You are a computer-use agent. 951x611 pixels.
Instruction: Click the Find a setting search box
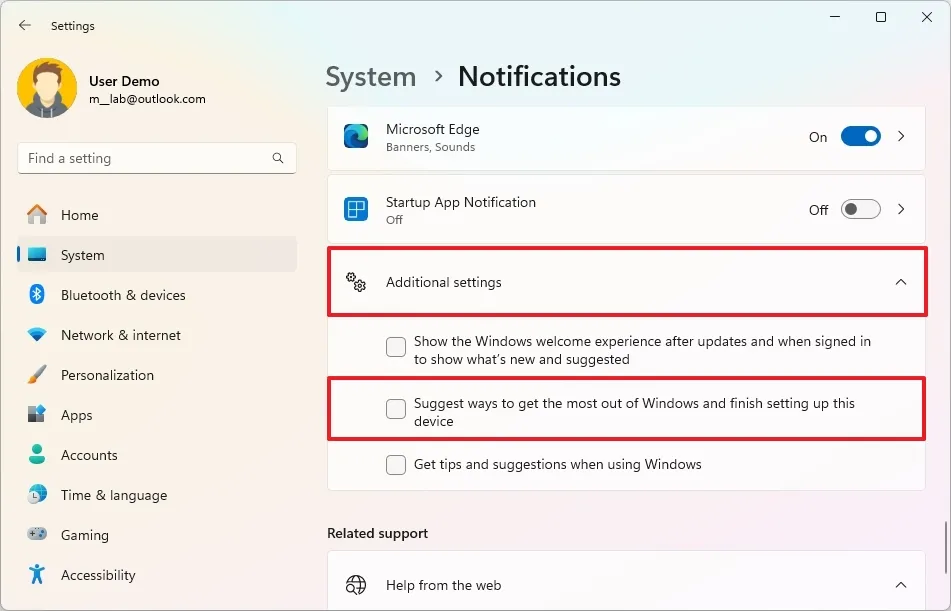(x=145, y=158)
